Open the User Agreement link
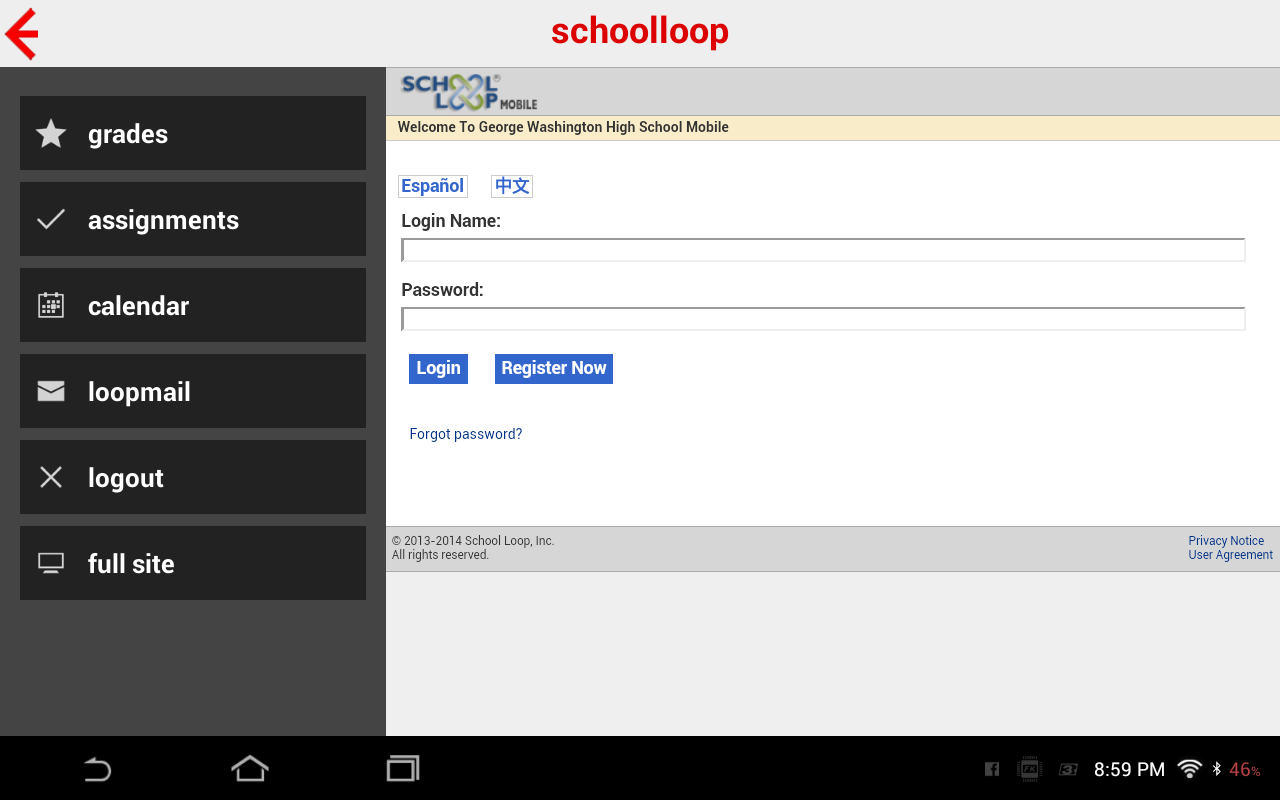 point(1230,555)
